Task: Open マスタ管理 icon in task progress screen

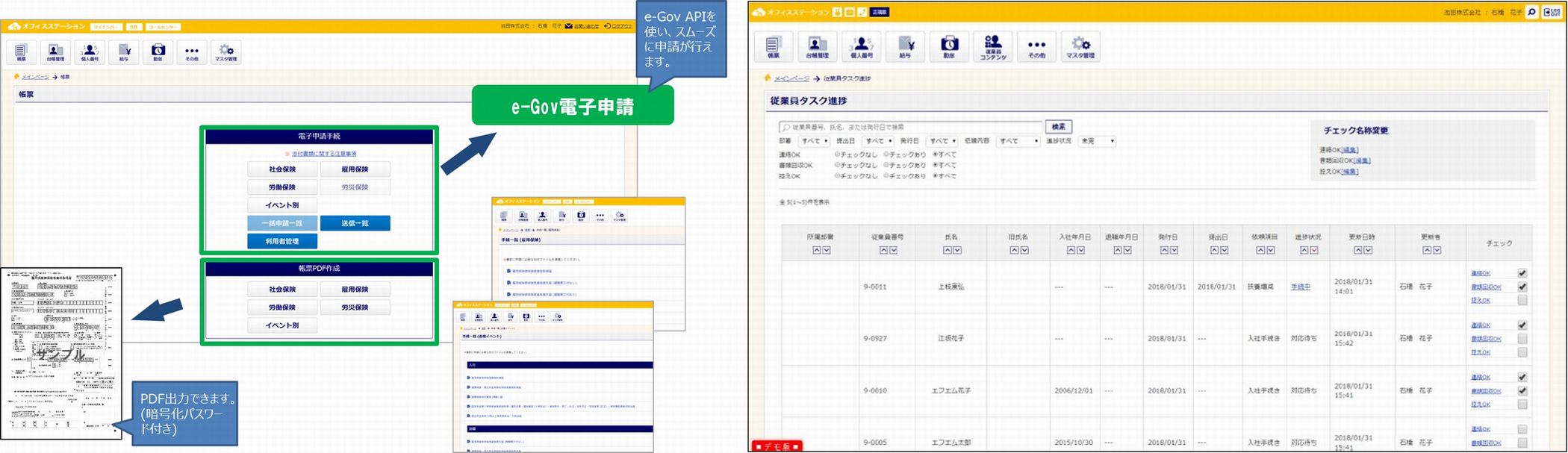Action: [1080, 46]
